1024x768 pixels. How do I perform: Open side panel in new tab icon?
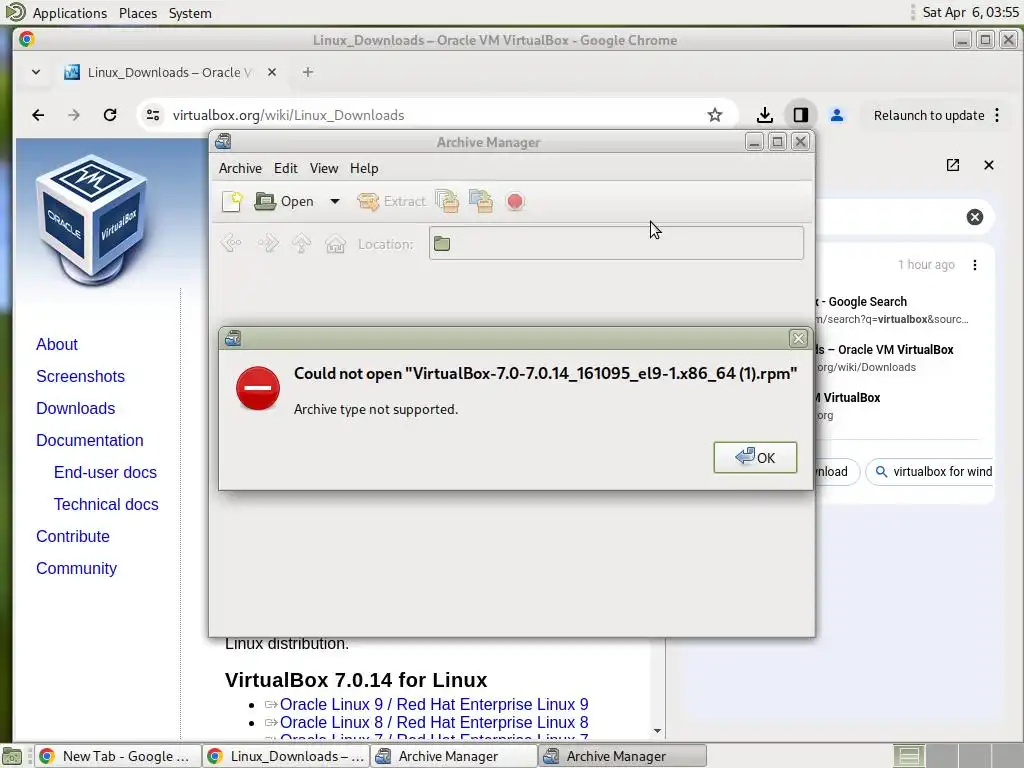click(952, 165)
